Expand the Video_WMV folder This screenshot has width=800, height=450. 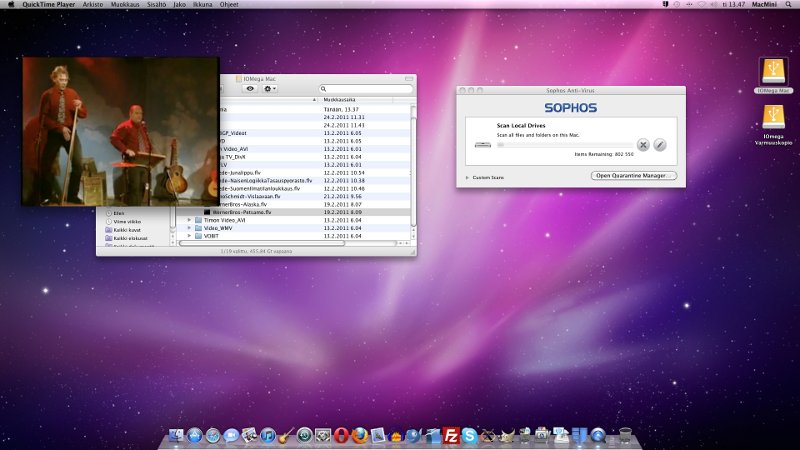(189, 228)
